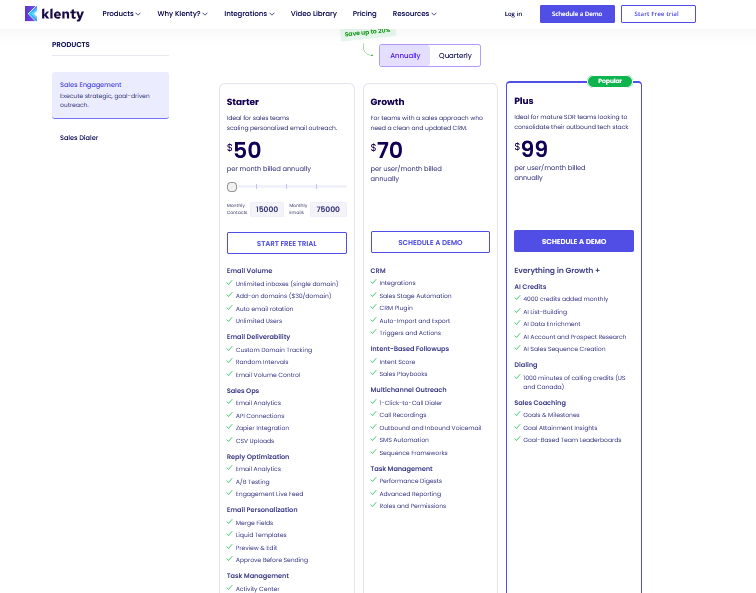This screenshot has height=593, width=756.
Task: Click the Plus plan title
Action: [x=524, y=101]
